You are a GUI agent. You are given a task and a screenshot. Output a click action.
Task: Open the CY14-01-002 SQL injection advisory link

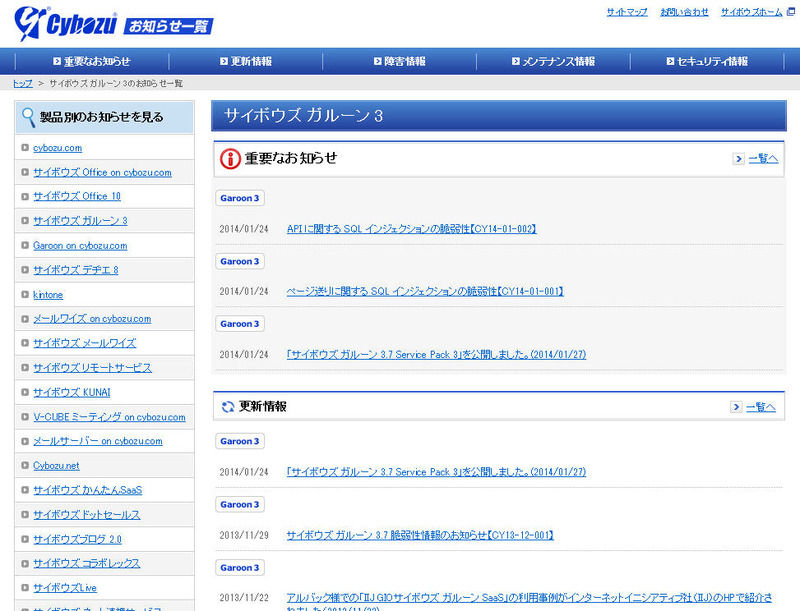click(x=412, y=229)
